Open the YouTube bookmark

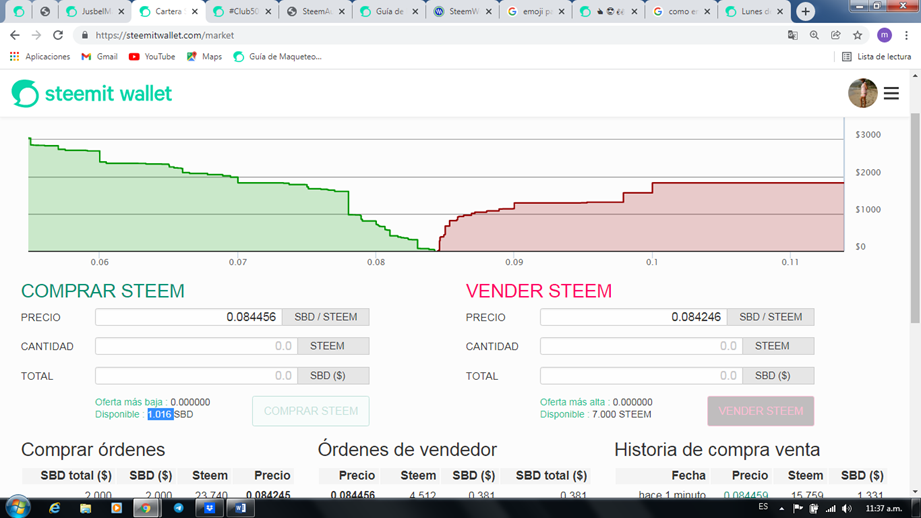pyautogui.click(x=152, y=56)
